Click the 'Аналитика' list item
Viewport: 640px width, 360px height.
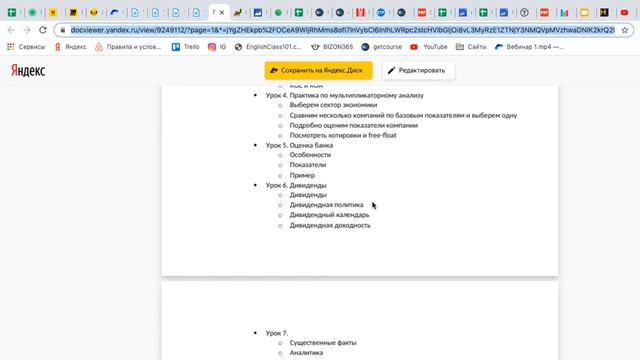click(306, 353)
